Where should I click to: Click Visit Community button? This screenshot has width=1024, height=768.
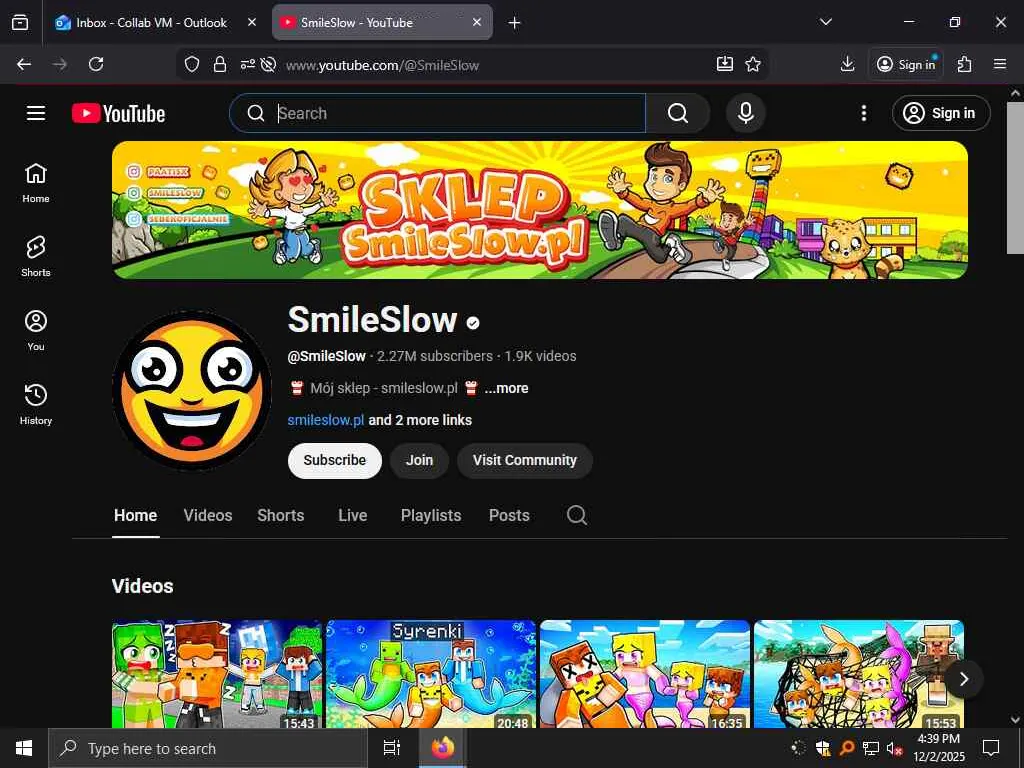[525, 460]
